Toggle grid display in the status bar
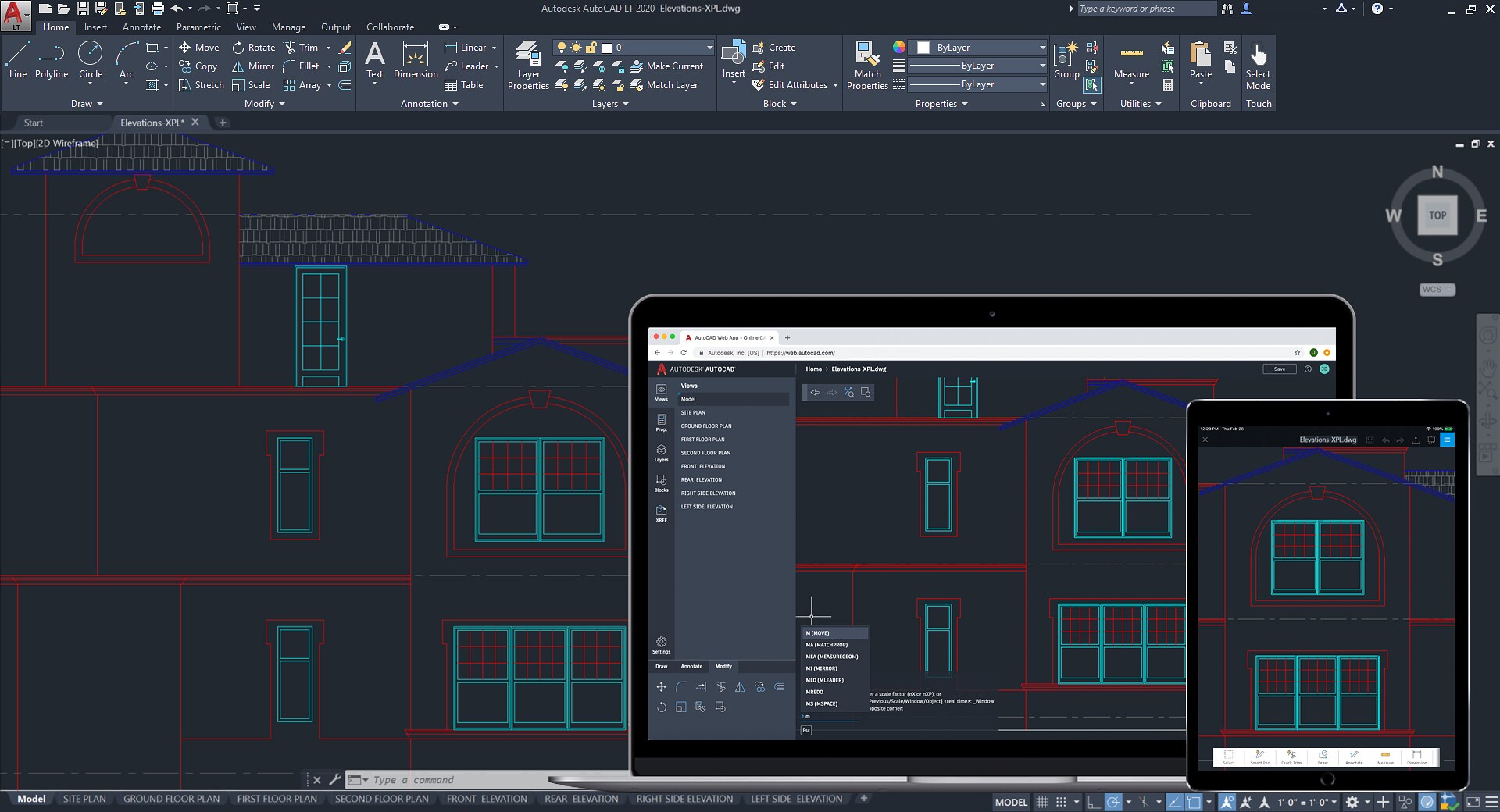1500x812 pixels. pyautogui.click(x=1042, y=801)
